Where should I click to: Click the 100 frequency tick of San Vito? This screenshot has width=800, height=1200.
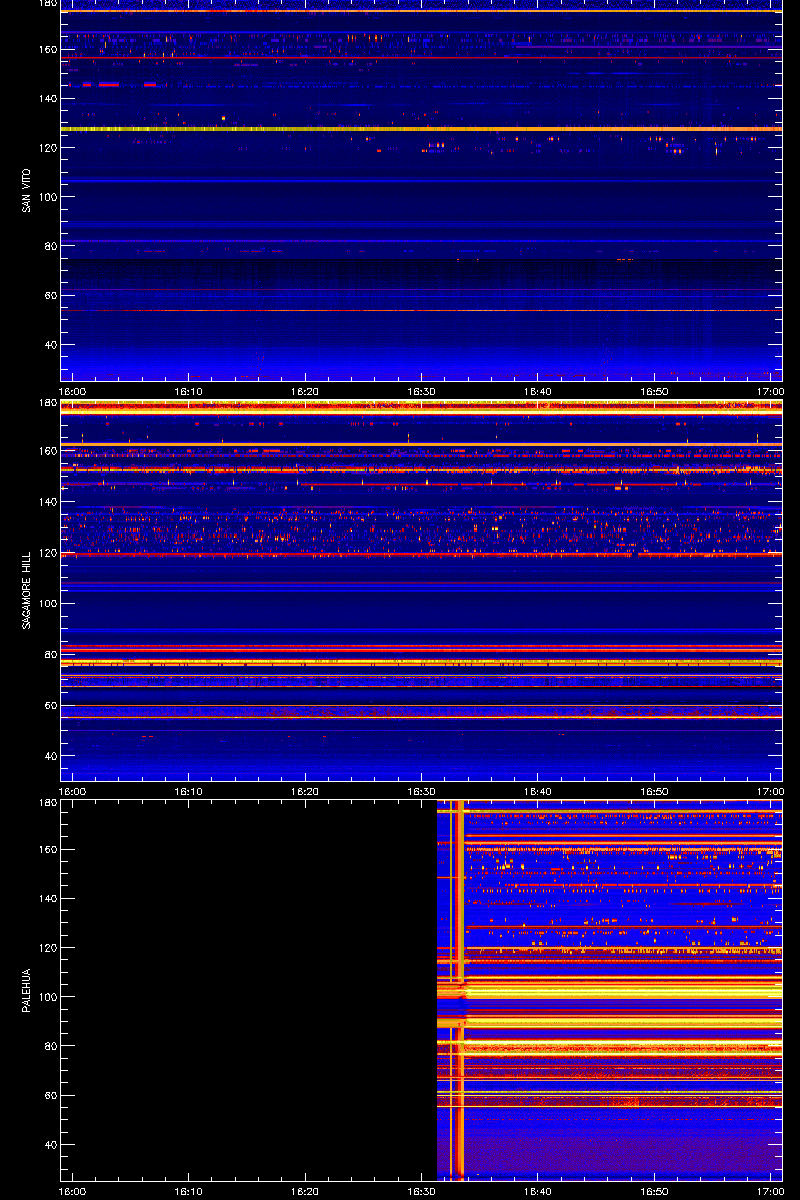[46, 197]
